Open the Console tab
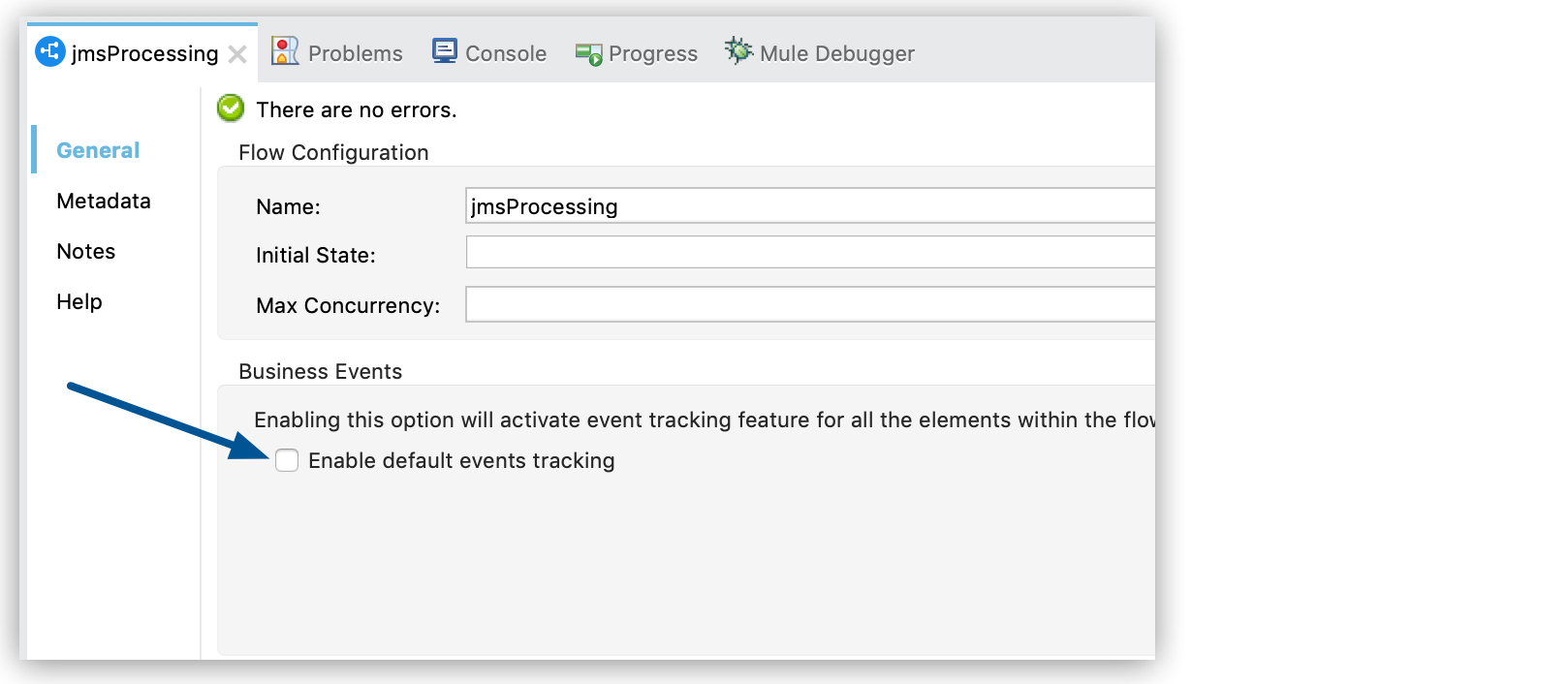 tap(504, 52)
